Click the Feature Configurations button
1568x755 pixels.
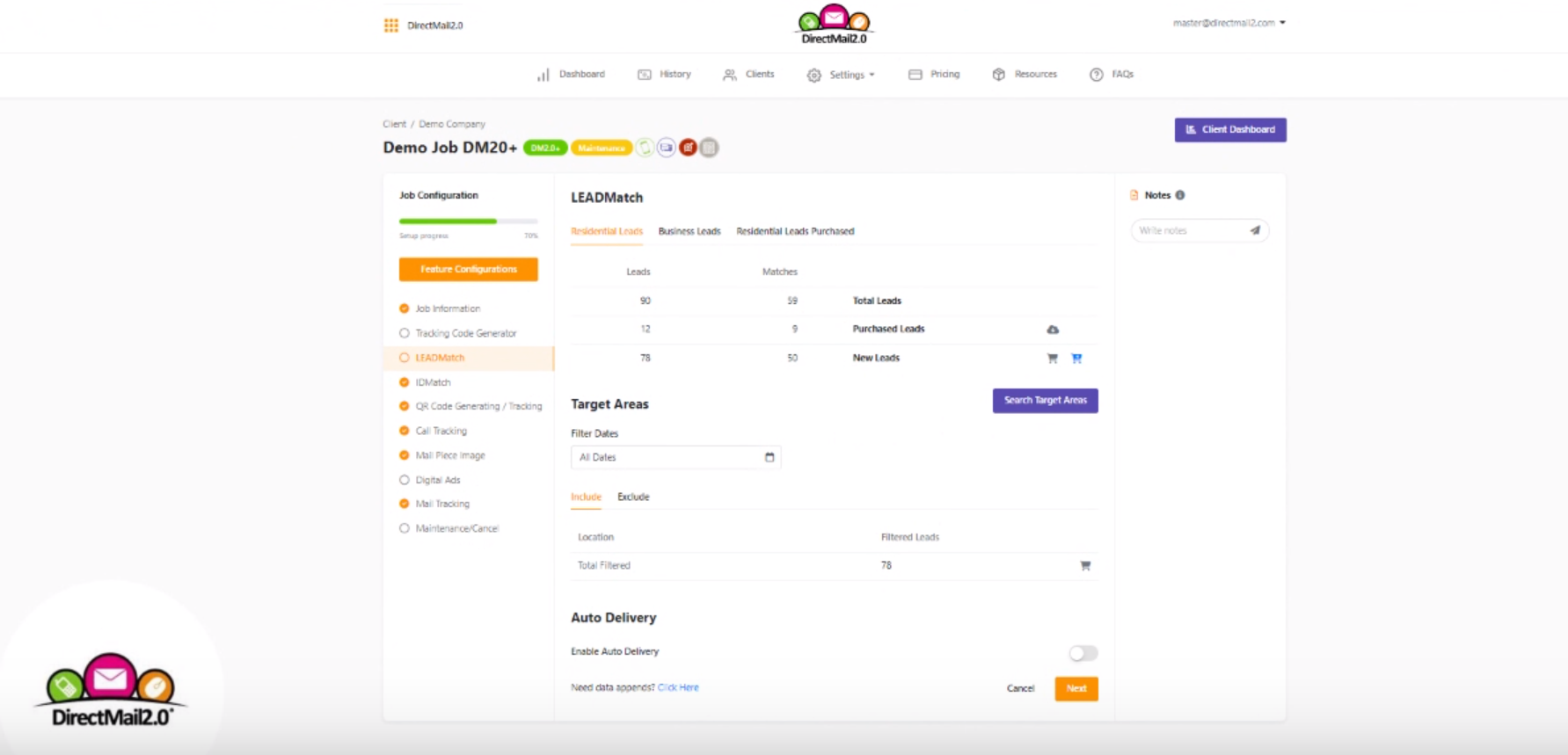468,269
